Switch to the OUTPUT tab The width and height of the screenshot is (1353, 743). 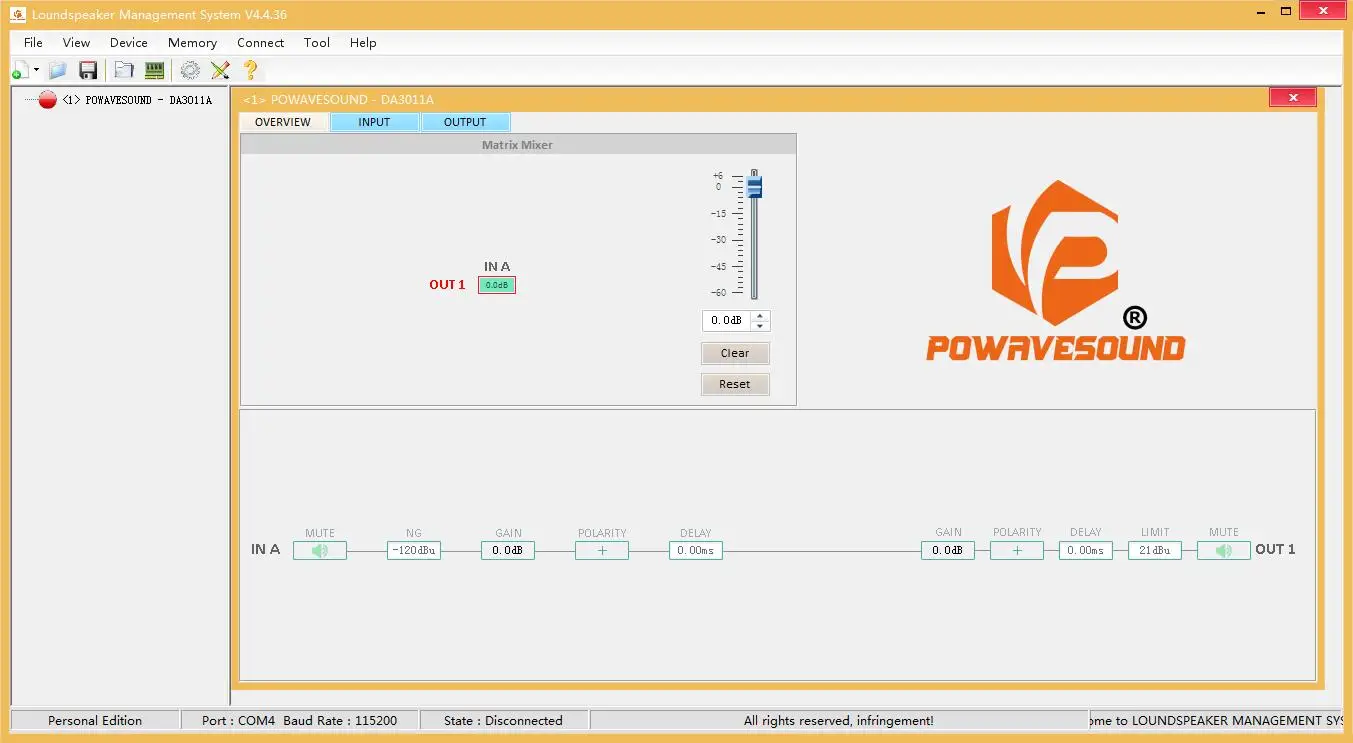point(465,122)
